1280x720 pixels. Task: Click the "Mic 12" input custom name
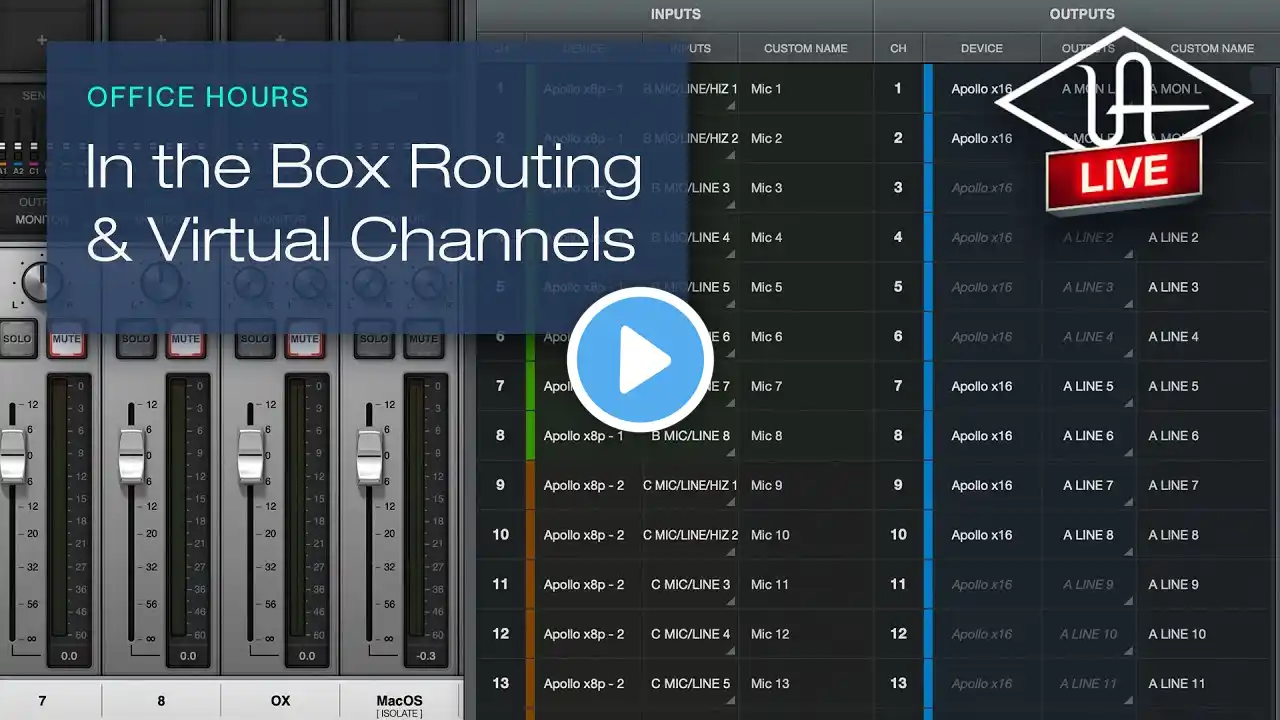click(770, 634)
